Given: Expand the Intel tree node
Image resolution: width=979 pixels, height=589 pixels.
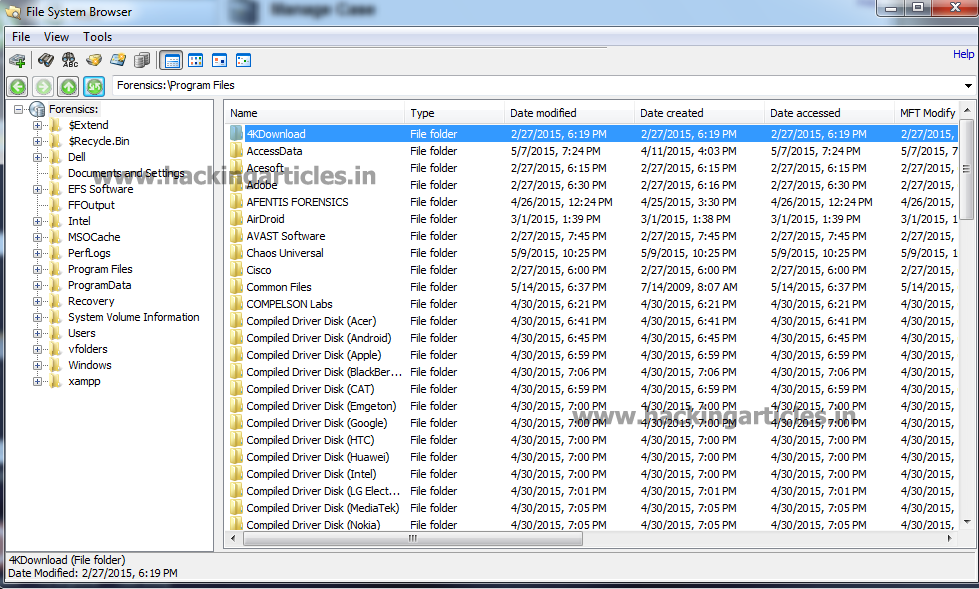Looking at the screenshot, I should pos(37,221).
